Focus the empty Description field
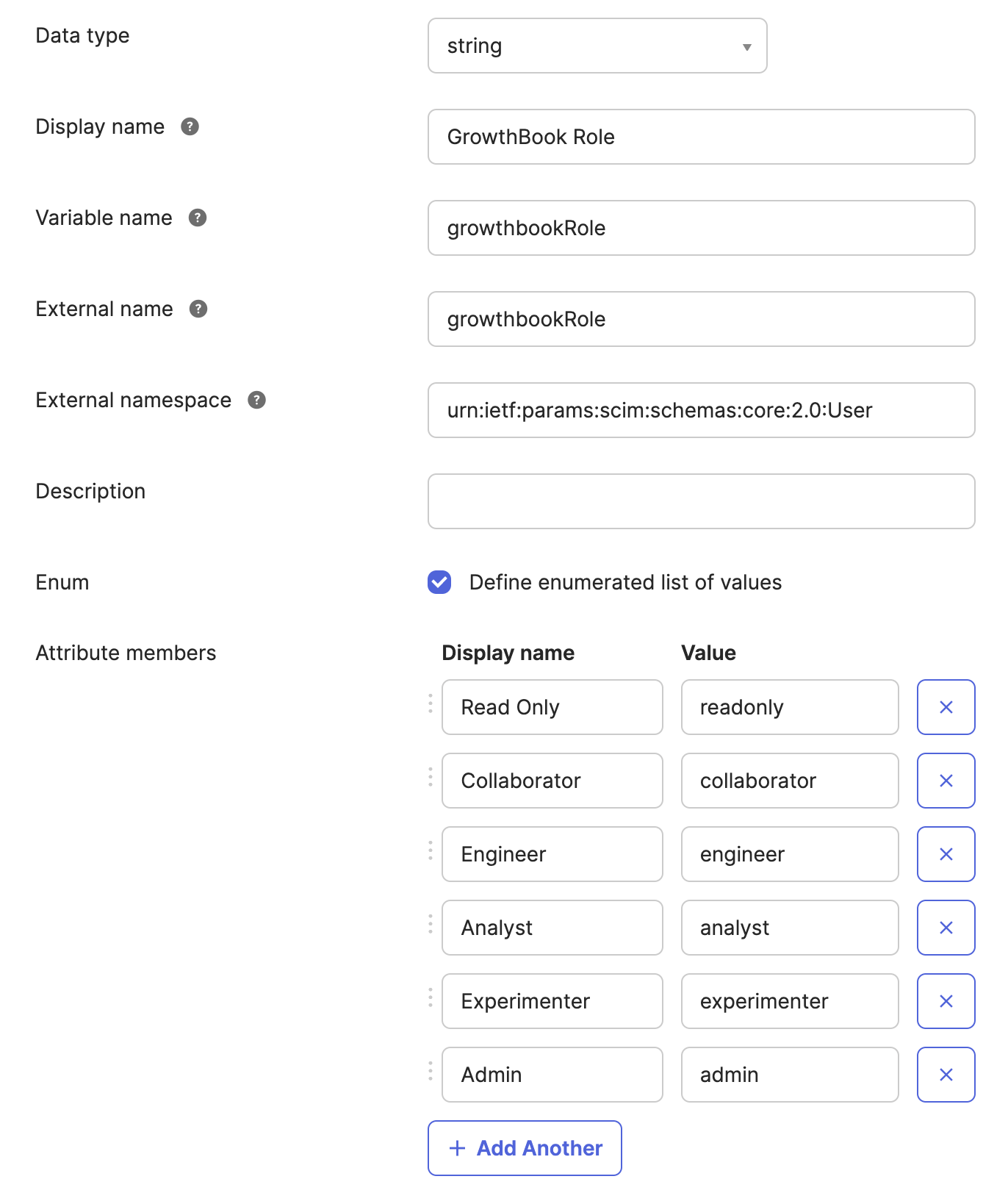Image resolution: width=1008 pixels, height=1204 pixels. pyautogui.click(x=701, y=501)
